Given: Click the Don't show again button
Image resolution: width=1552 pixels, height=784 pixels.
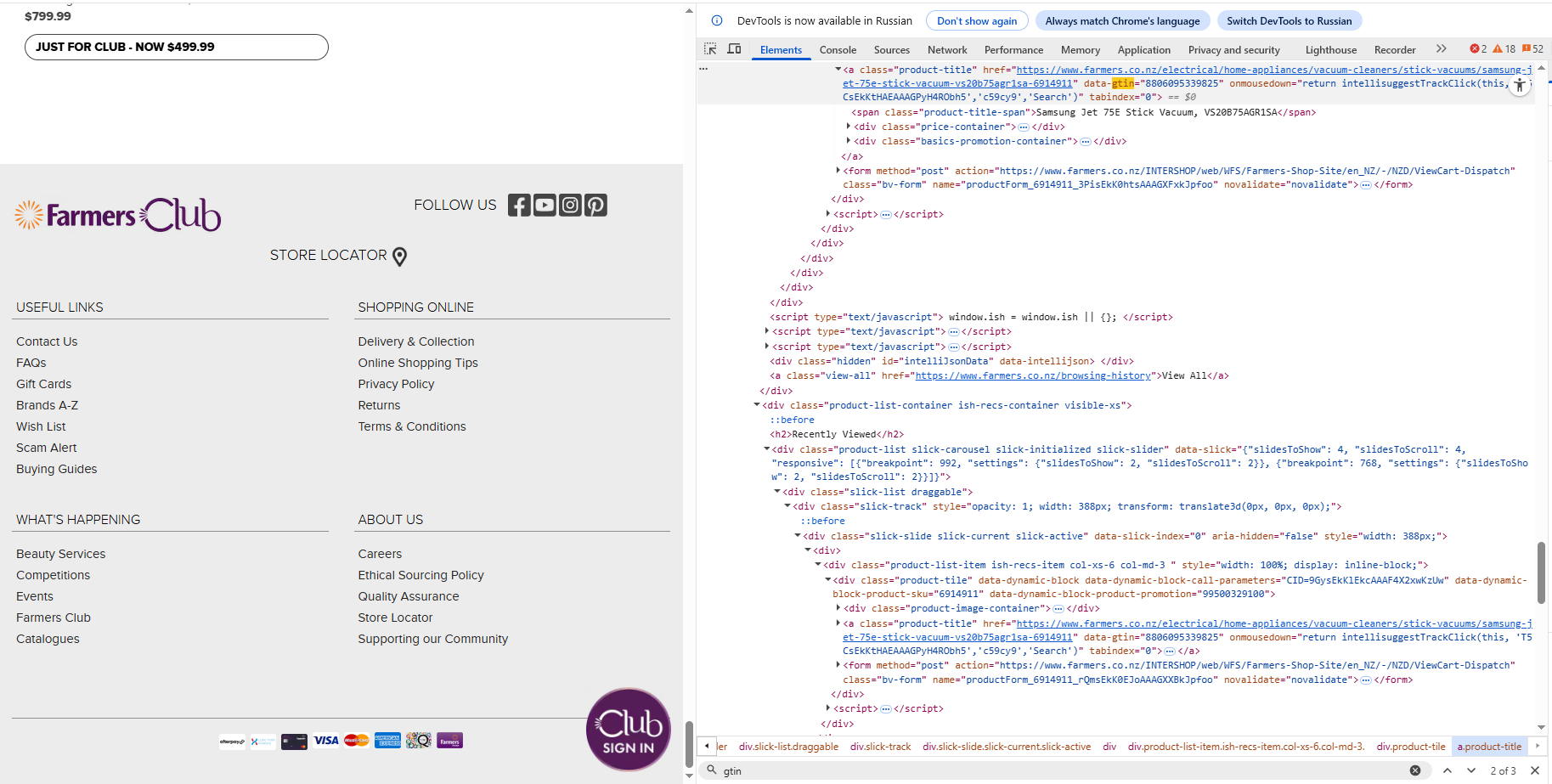Looking at the screenshot, I should point(977,21).
